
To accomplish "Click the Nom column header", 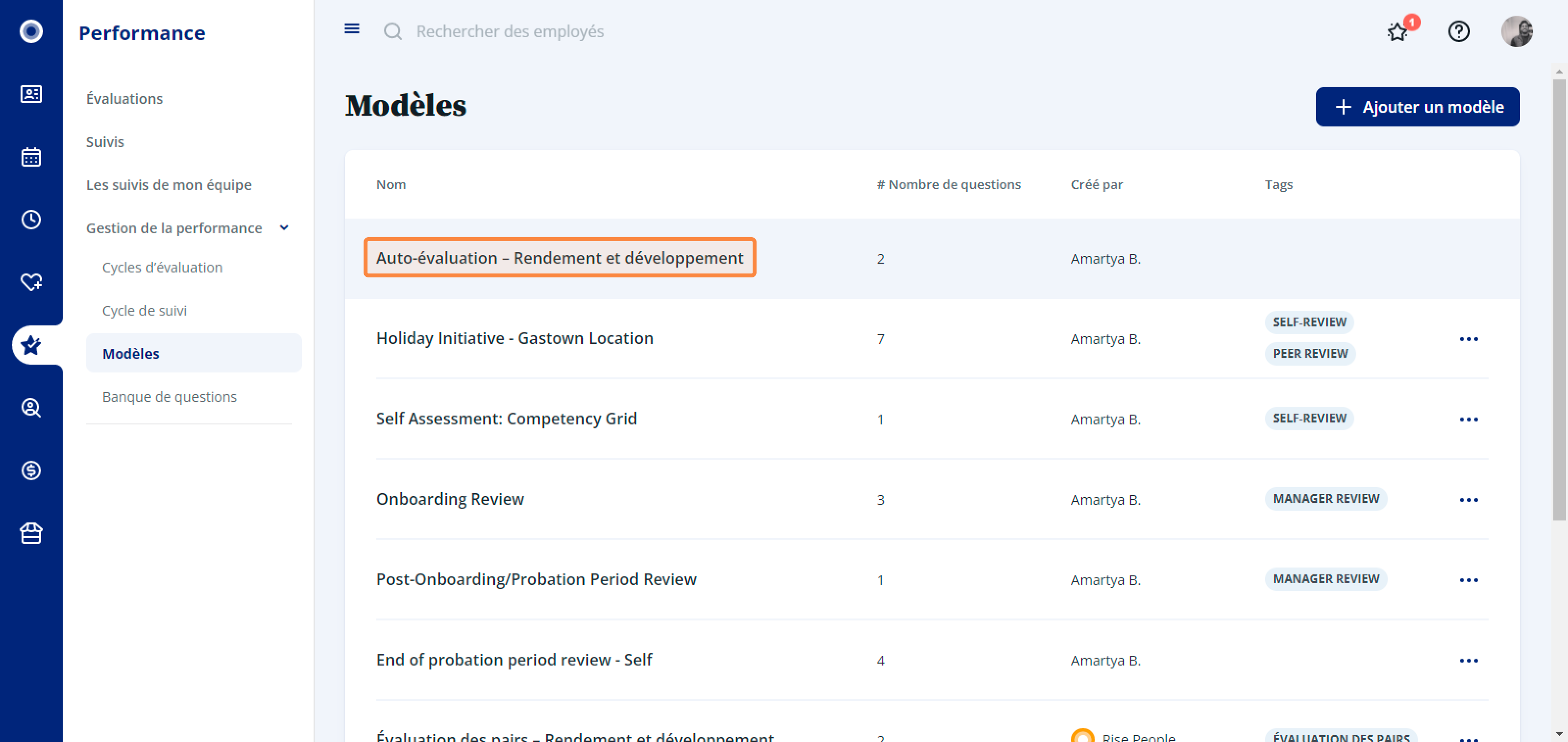I will point(391,184).
